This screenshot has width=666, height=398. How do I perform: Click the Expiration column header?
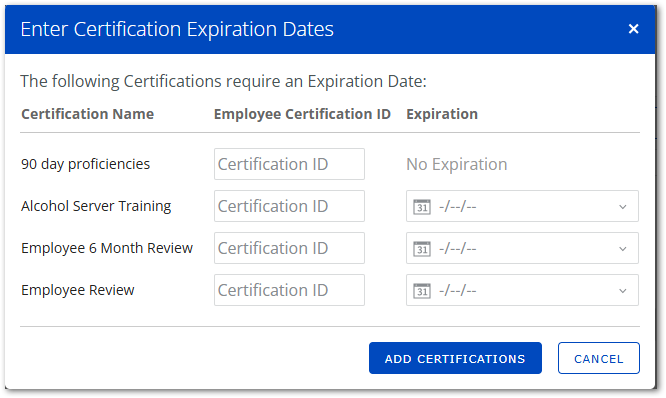[442, 114]
